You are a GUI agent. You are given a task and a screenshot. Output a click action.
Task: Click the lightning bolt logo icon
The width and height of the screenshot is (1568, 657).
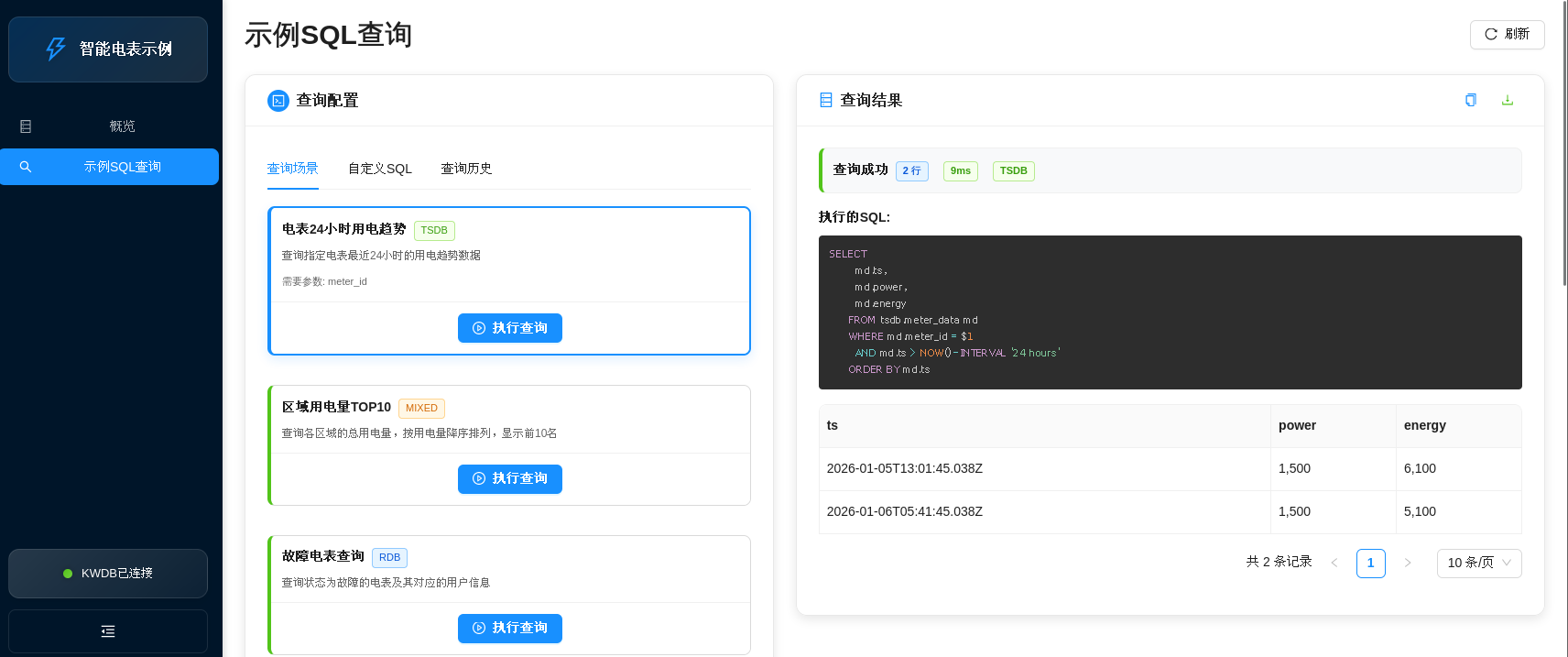point(56,49)
